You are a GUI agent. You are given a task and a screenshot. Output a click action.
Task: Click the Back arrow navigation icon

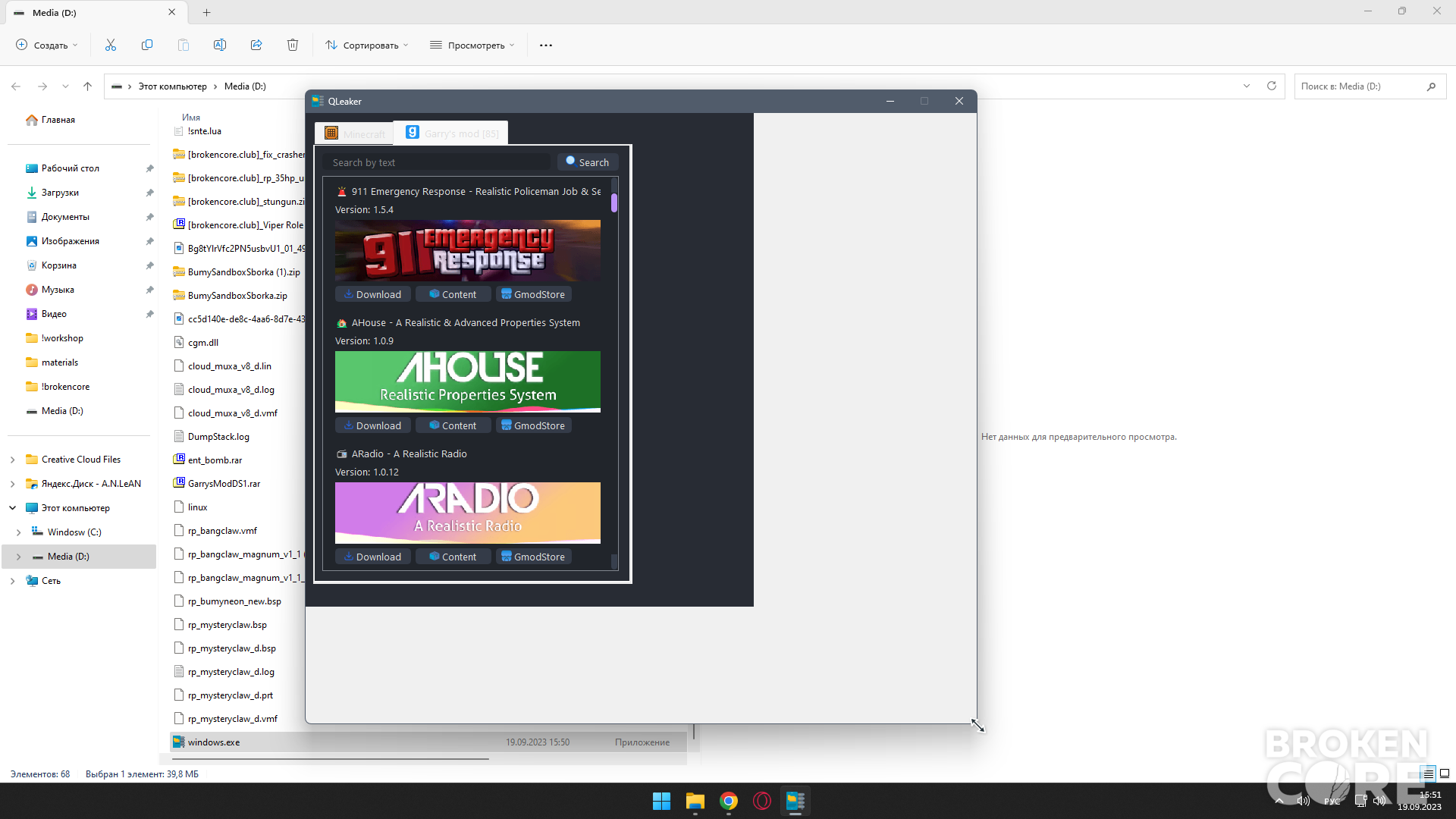pyautogui.click(x=16, y=86)
